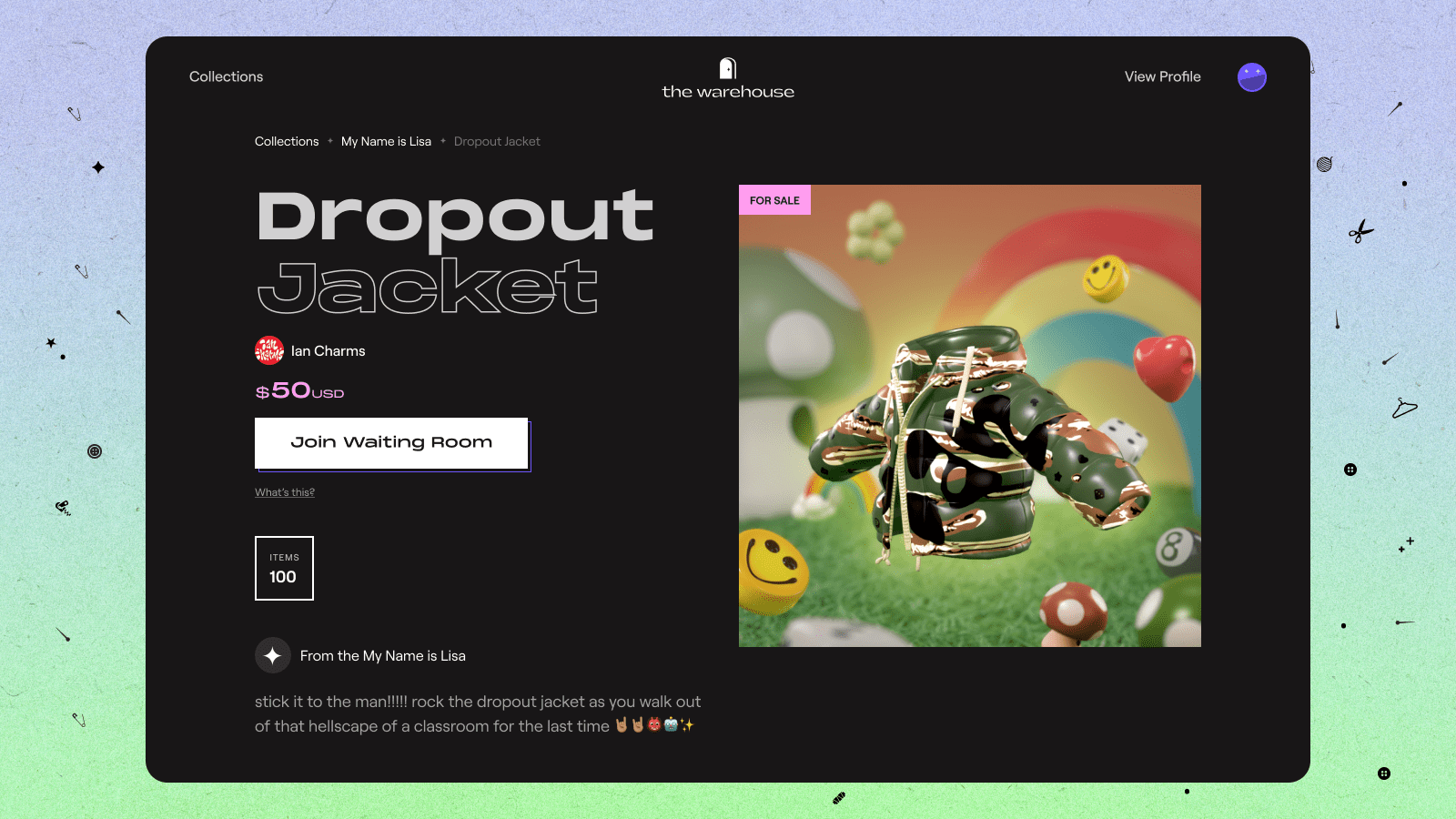This screenshot has width=1456, height=819.
Task: Open View Profile in the header
Action: tap(1162, 76)
